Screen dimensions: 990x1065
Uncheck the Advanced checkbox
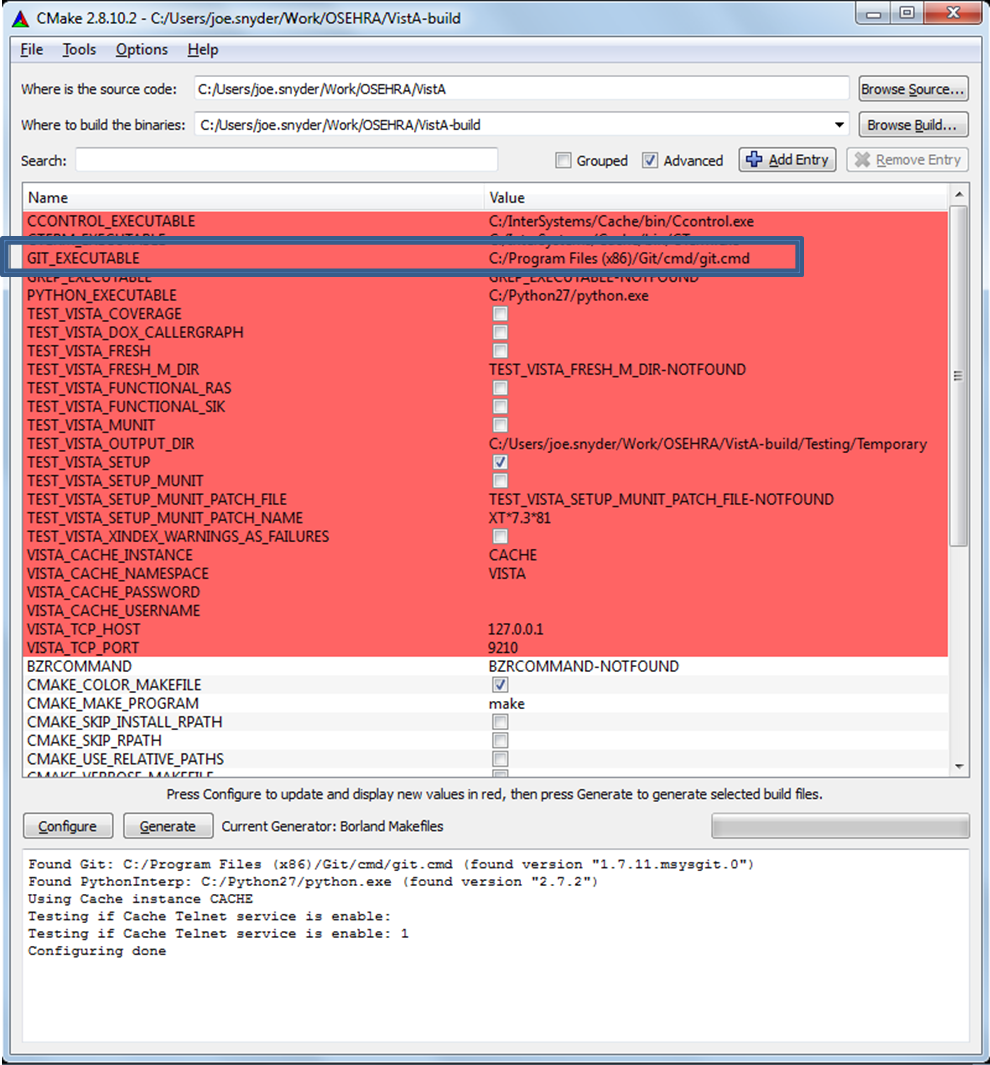pyautogui.click(x=650, y=161)
